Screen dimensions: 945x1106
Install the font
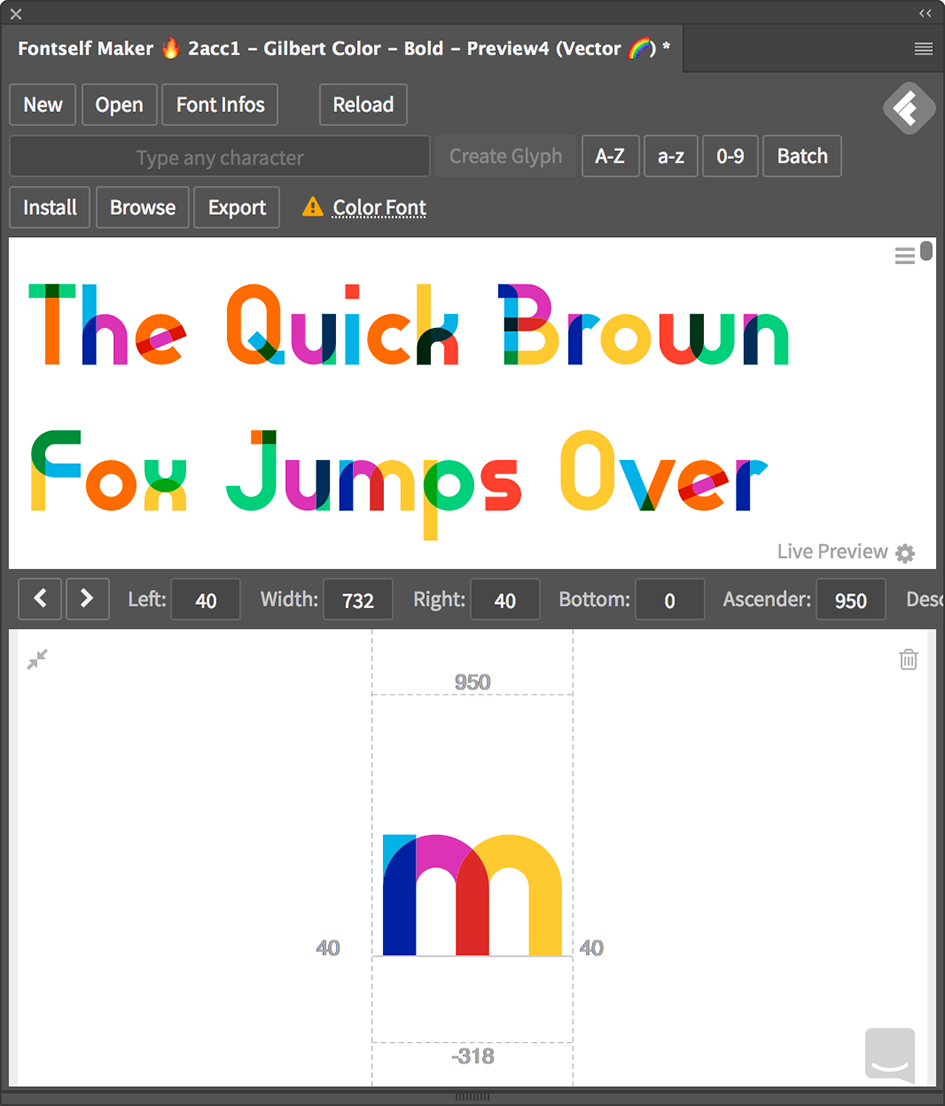(49, 207)
